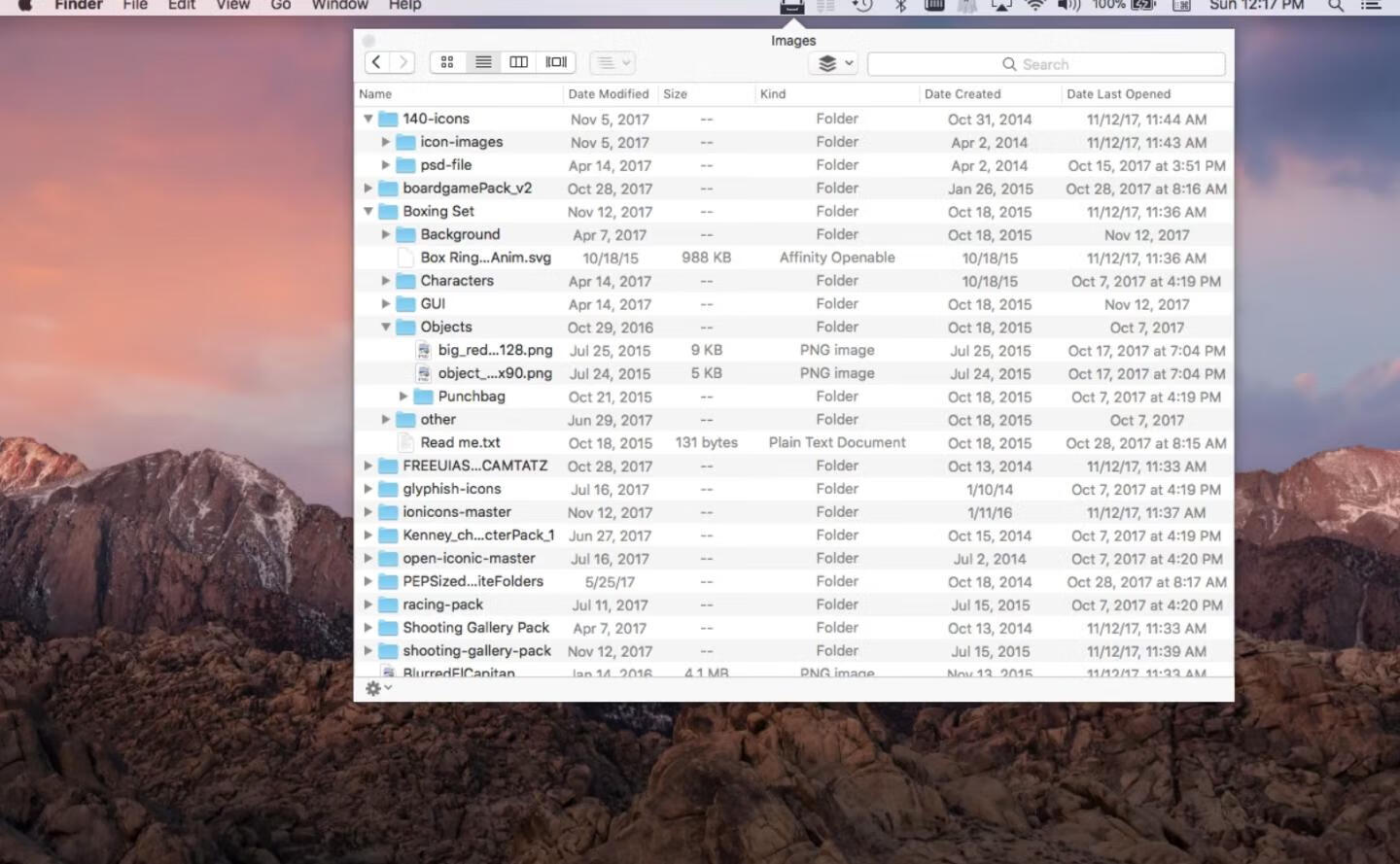
Task: Sort by Date Created column header
Action: (x=990, y=94)
